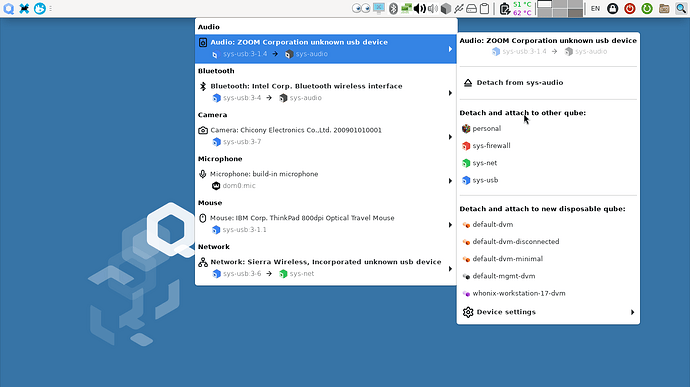Click the eject icon beside Detach from sys-audio
This screenshot has width=690, height=387.
[468, 83]
